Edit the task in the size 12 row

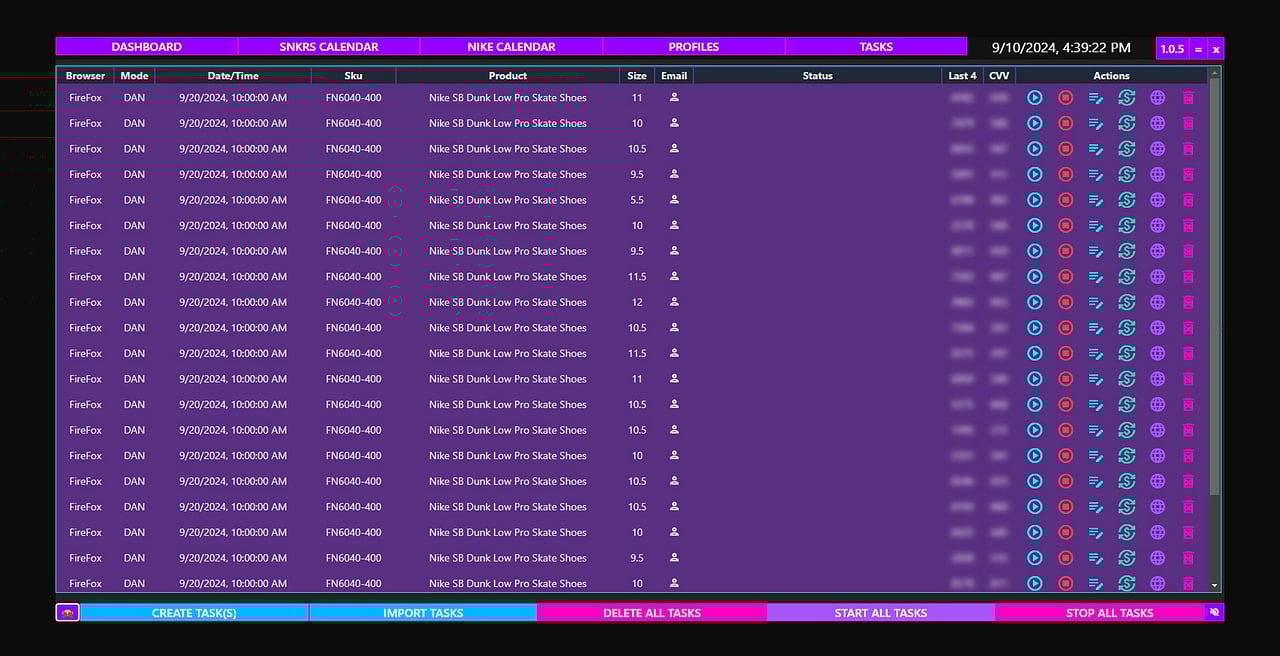click(x=1096, y=302)
